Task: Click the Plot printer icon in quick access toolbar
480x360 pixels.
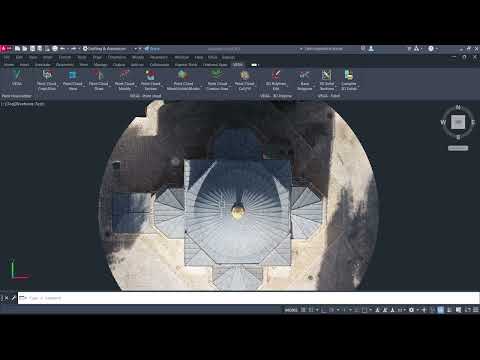Action: tap(55, 49)
